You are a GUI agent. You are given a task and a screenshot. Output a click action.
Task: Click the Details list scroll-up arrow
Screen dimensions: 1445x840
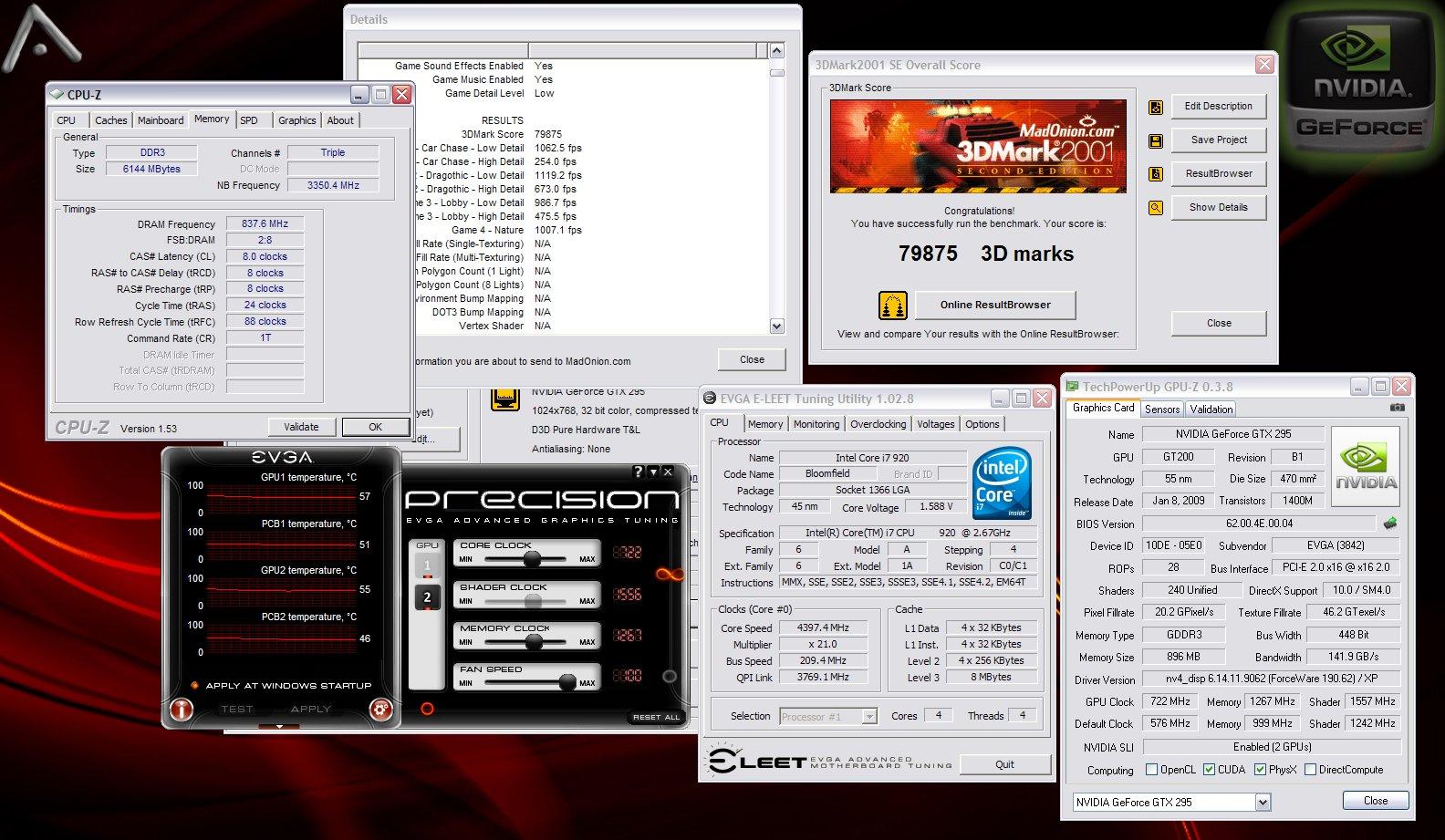click(776, 51)
